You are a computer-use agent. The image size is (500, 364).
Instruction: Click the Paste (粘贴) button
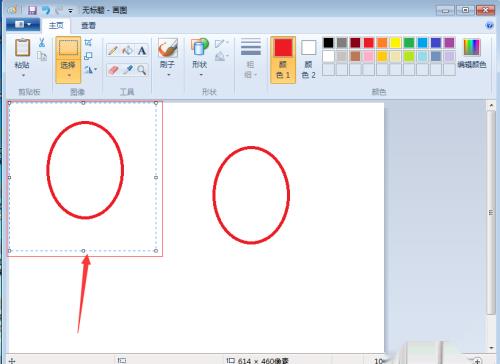coord(22,58)
